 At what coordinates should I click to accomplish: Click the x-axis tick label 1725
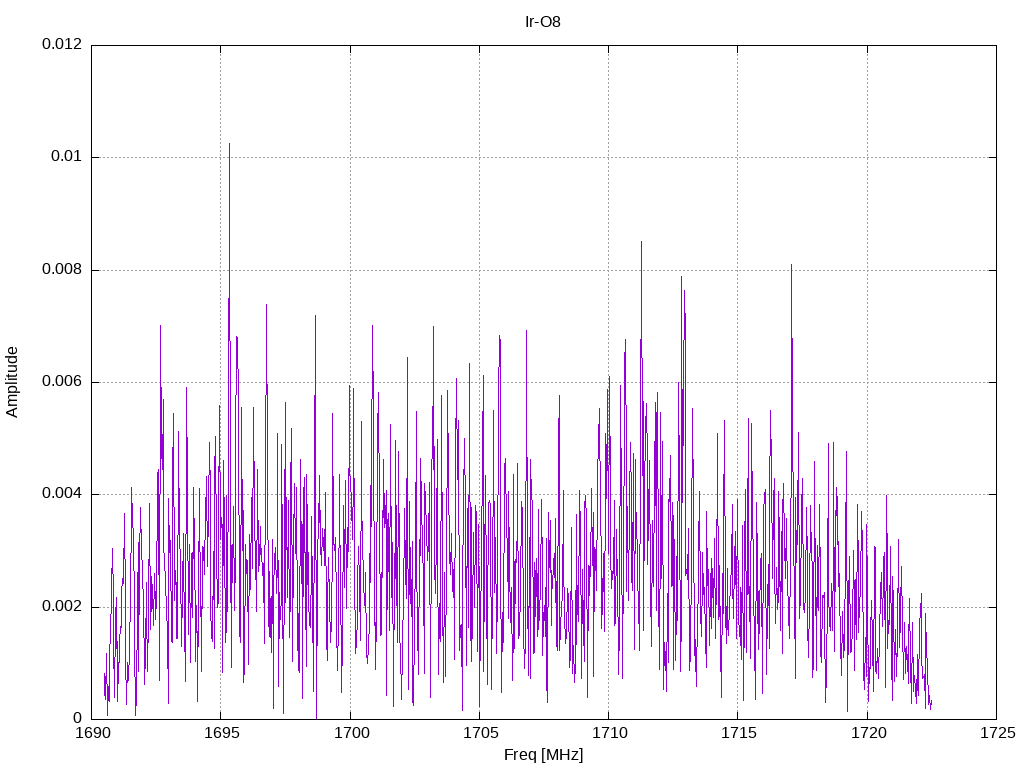997,733
